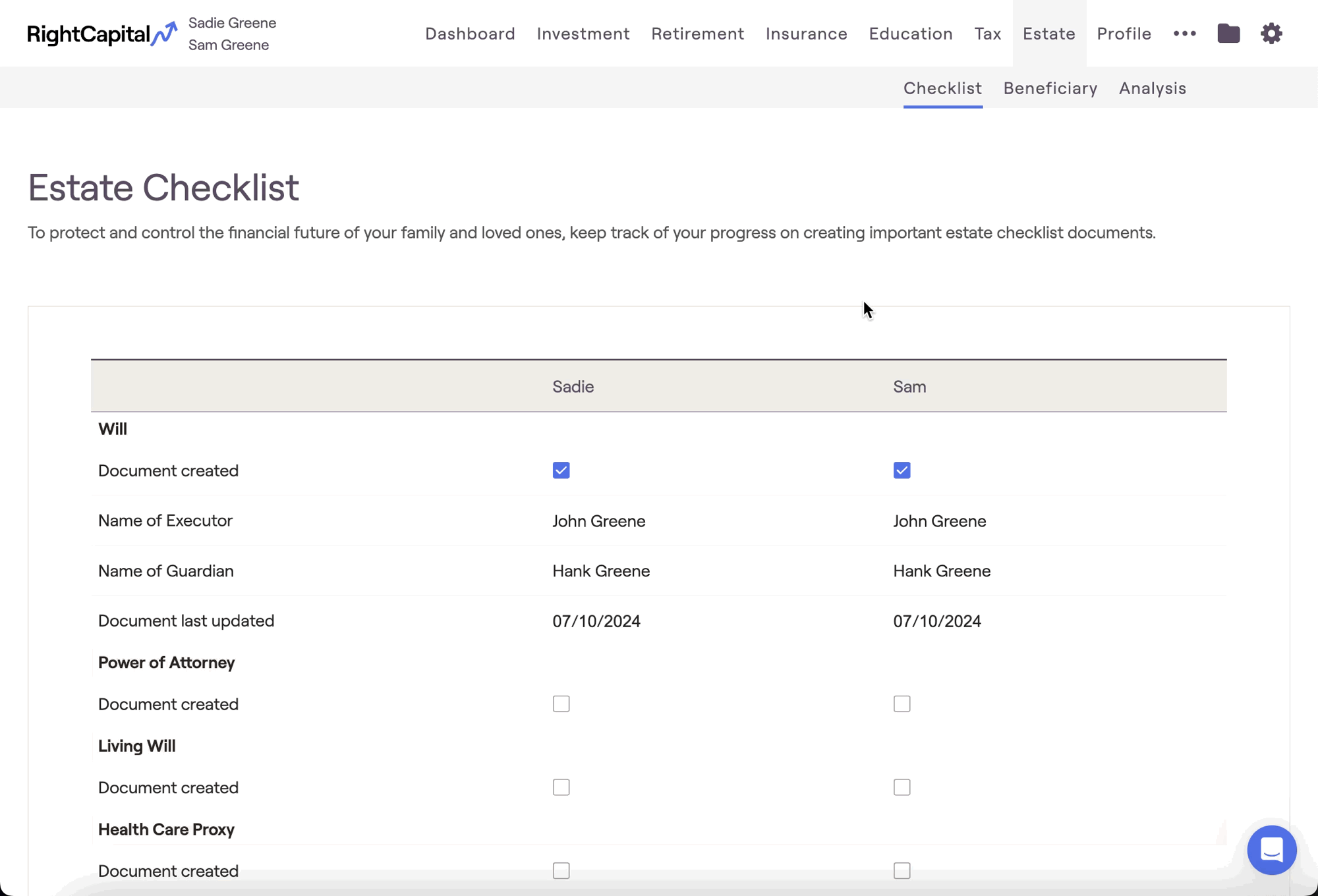The width and height of the screenshot is (1318, 896).
Task: Edit Sam's guardian name Hank Greene
Action: point(942,571)
